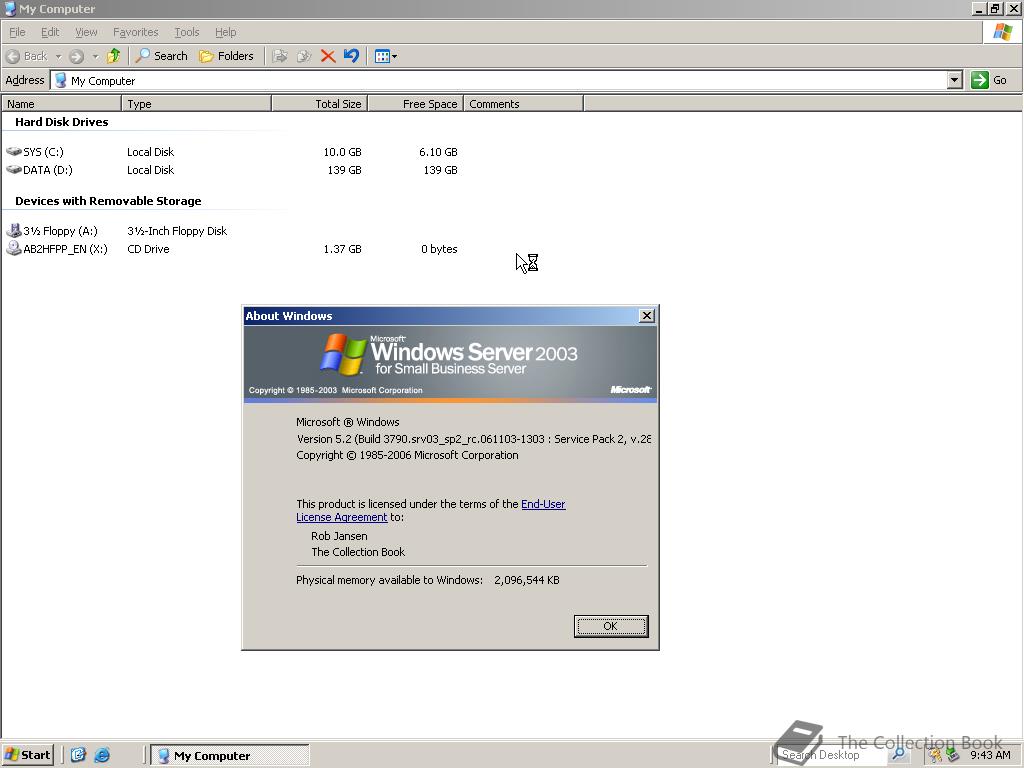The width and height of the screenshot is (1024, 768).
Task: Click the '1.37 GB' total size value
Action: 342,249
